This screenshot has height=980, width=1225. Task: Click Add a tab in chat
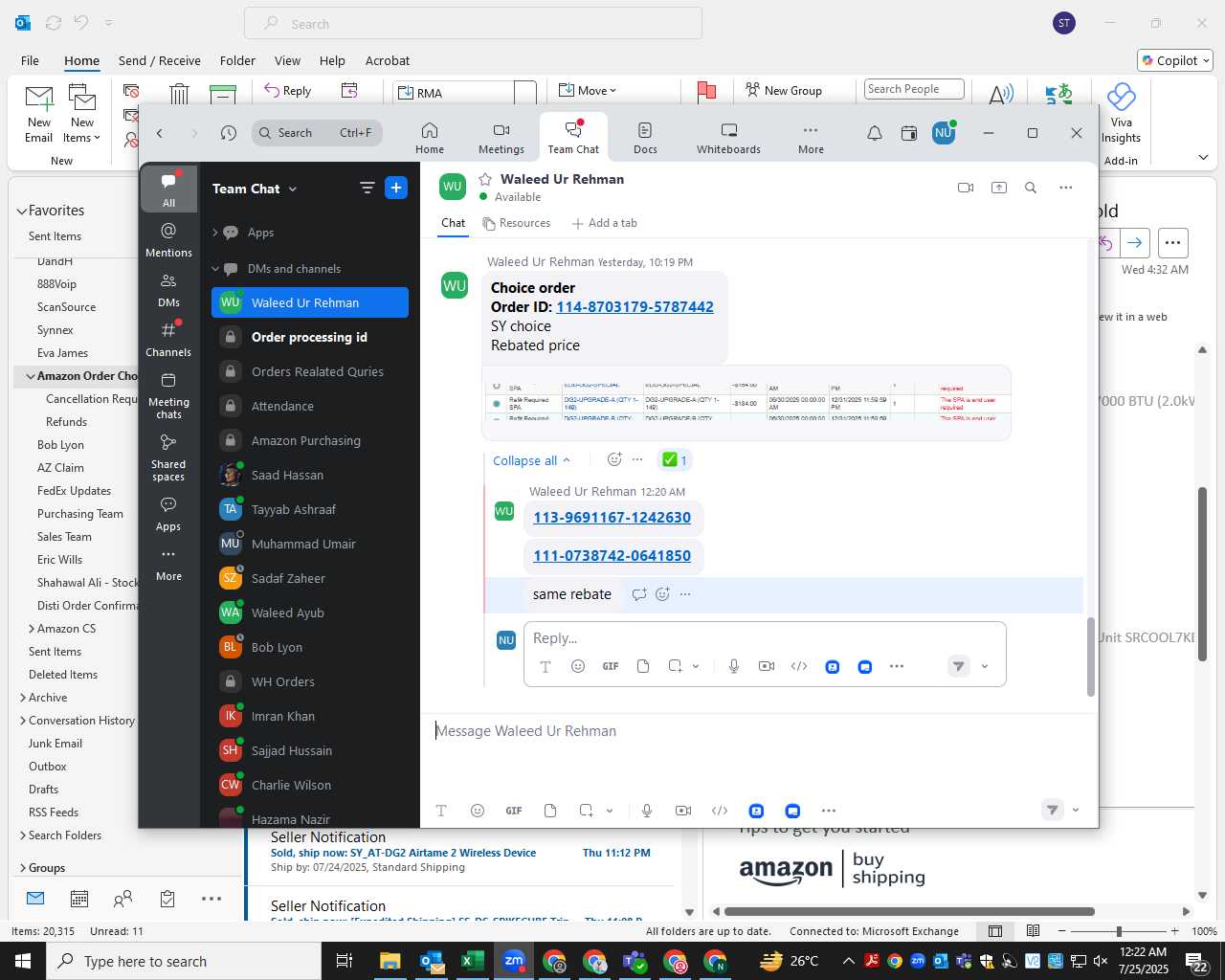604,223
